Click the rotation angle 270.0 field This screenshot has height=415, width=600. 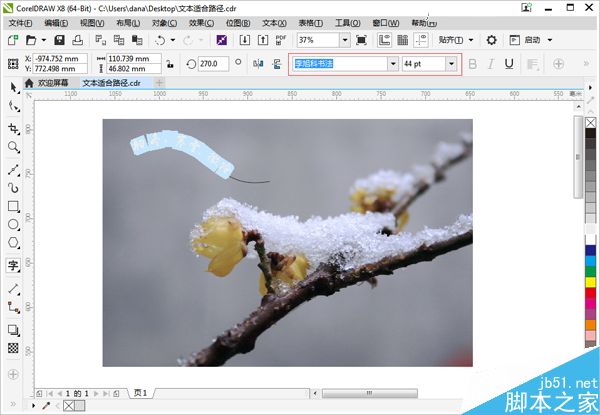[x=213, y=64]
